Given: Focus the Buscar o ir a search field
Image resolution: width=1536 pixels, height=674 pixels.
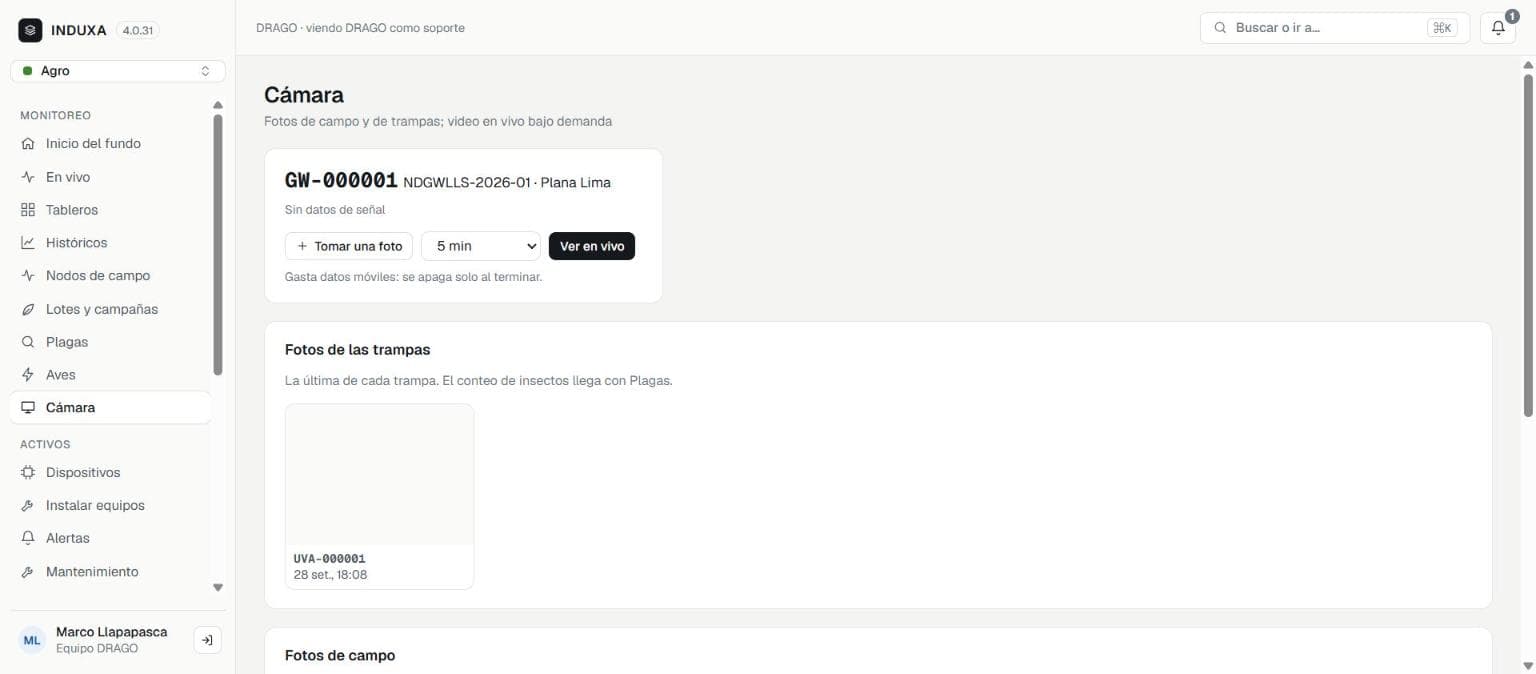Looking at the screenshot, I should (1335, 28).
